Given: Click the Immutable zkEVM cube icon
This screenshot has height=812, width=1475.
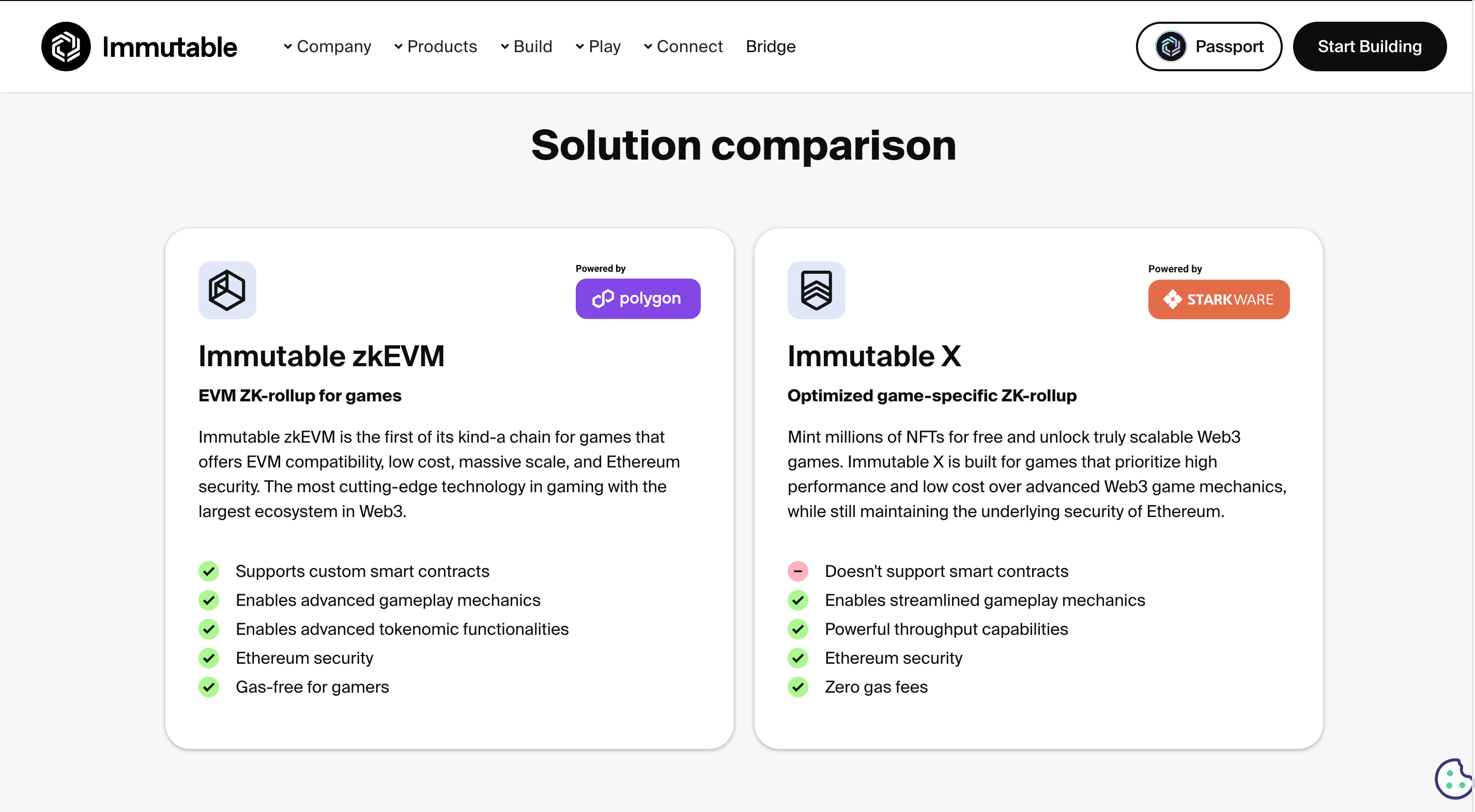Looking at the screenshot, I should point(227,290).
